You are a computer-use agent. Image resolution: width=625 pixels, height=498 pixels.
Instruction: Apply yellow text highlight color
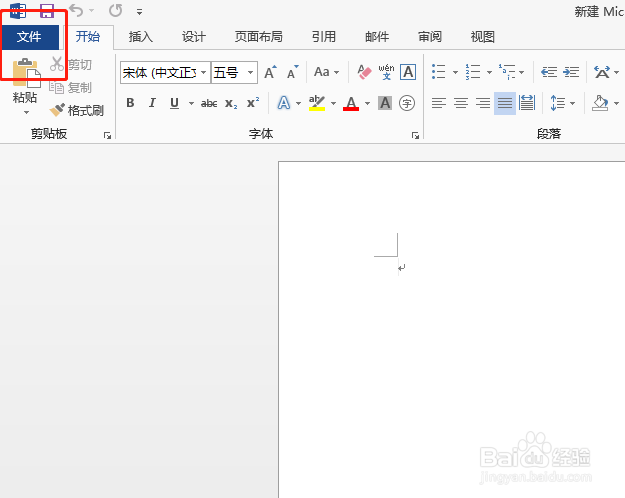pos(317,103)
